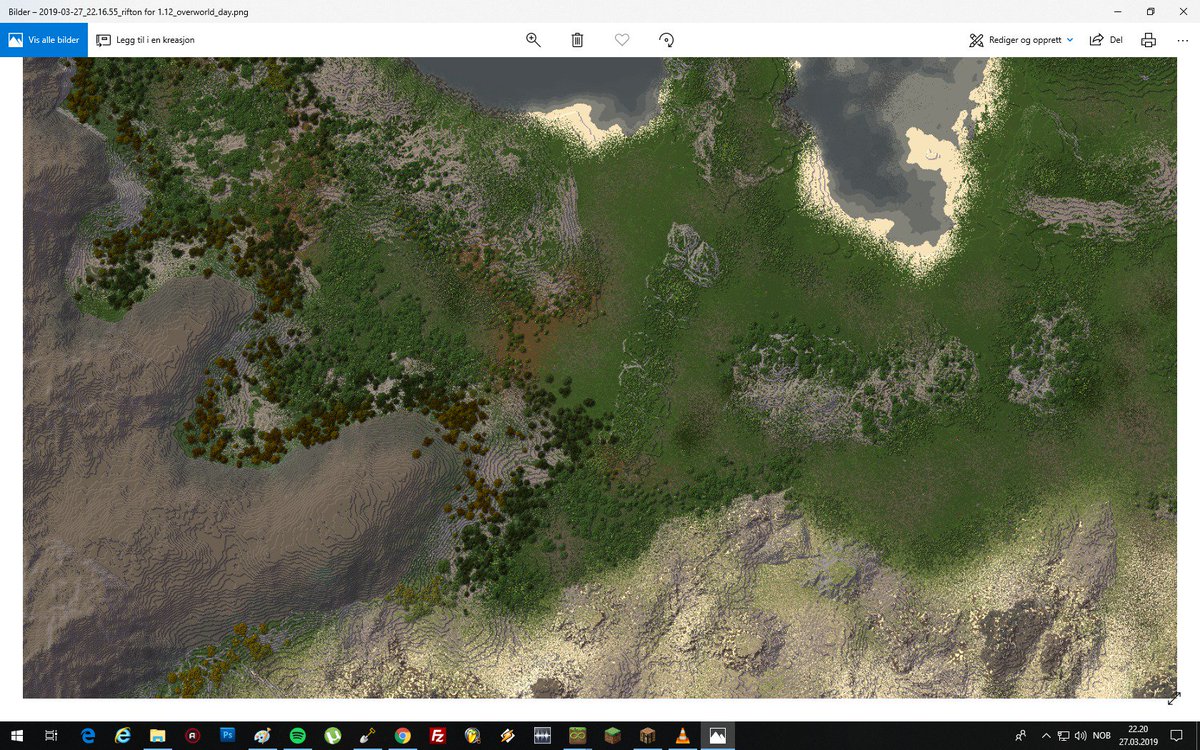Mark the photo as favorite with heart icon
The image size is (1200, 750).
(x=622, y=40)
